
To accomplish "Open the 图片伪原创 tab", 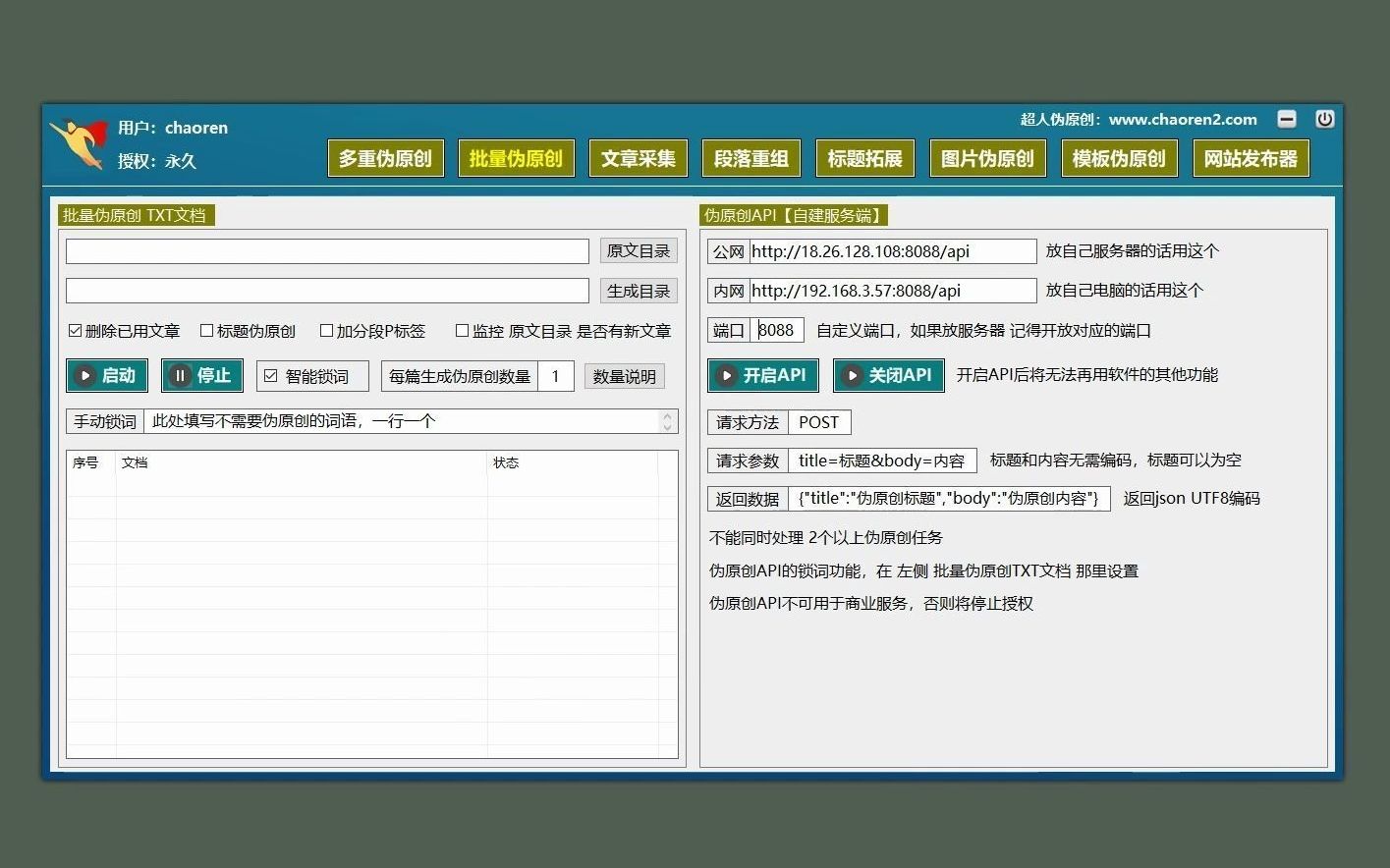I will [987, 158].
